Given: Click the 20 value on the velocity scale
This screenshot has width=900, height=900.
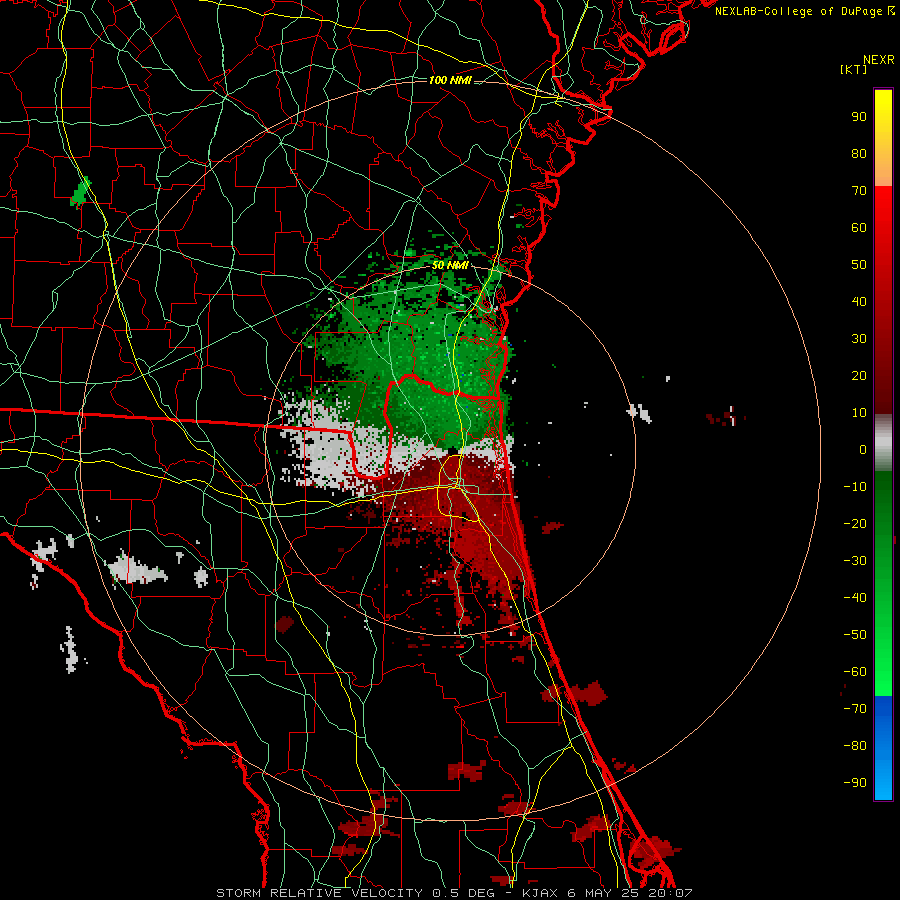Looking at the screenshot, I should click(x=859, y=375).
